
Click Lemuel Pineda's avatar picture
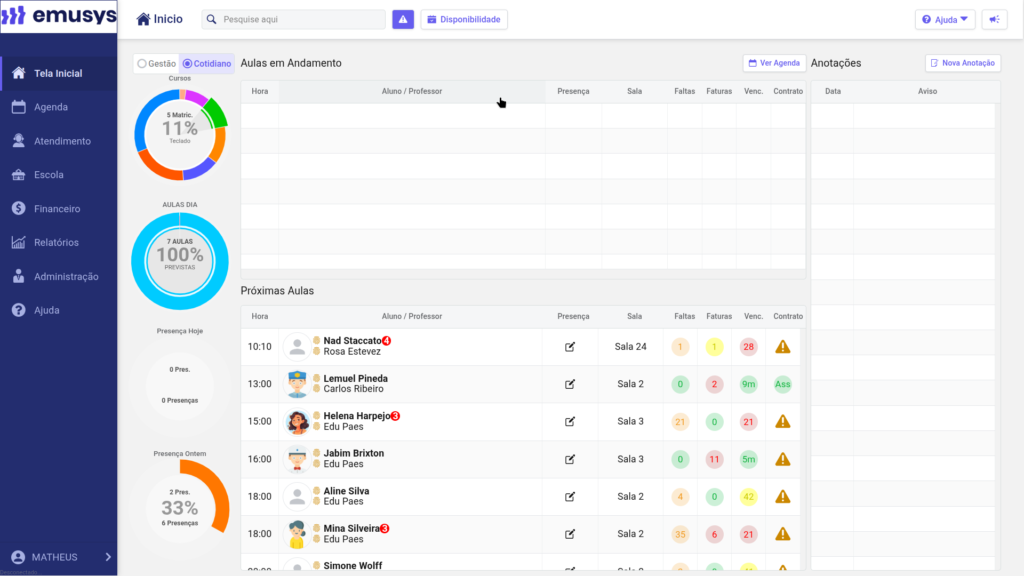(x=297, y=384)
